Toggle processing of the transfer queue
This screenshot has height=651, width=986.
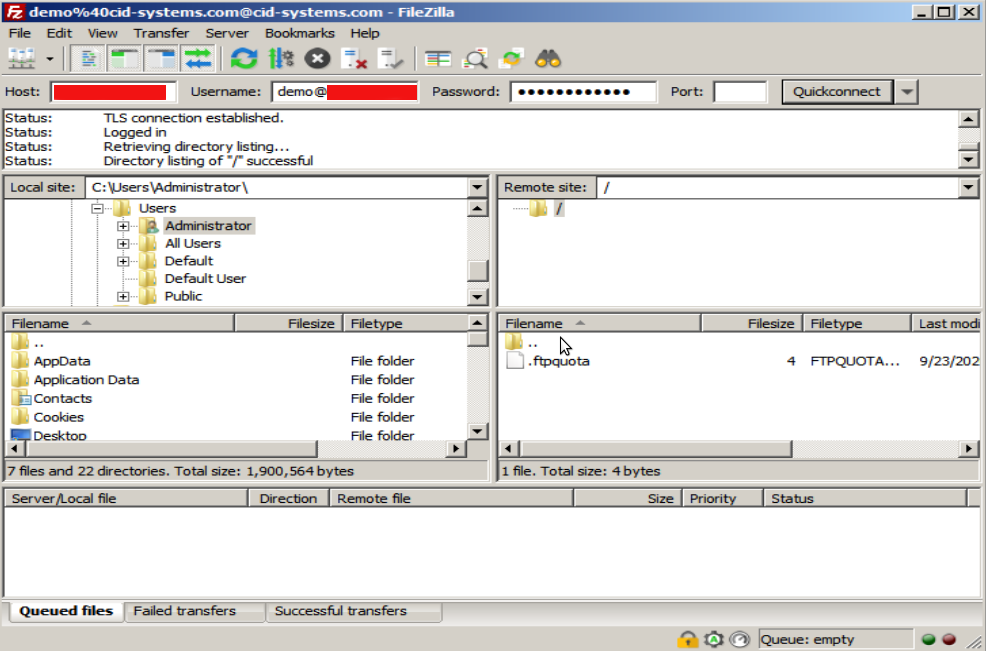281,59
